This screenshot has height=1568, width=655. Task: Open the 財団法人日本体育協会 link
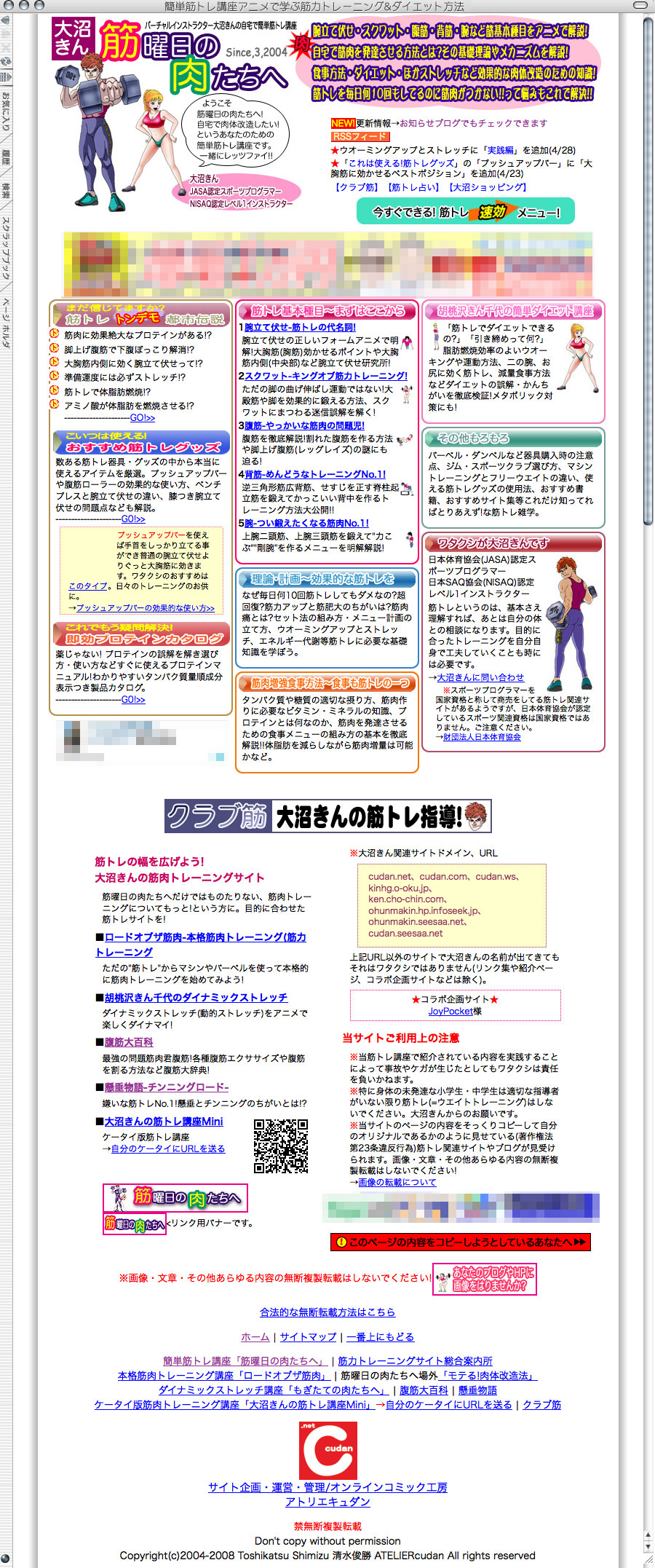[482, 737]
